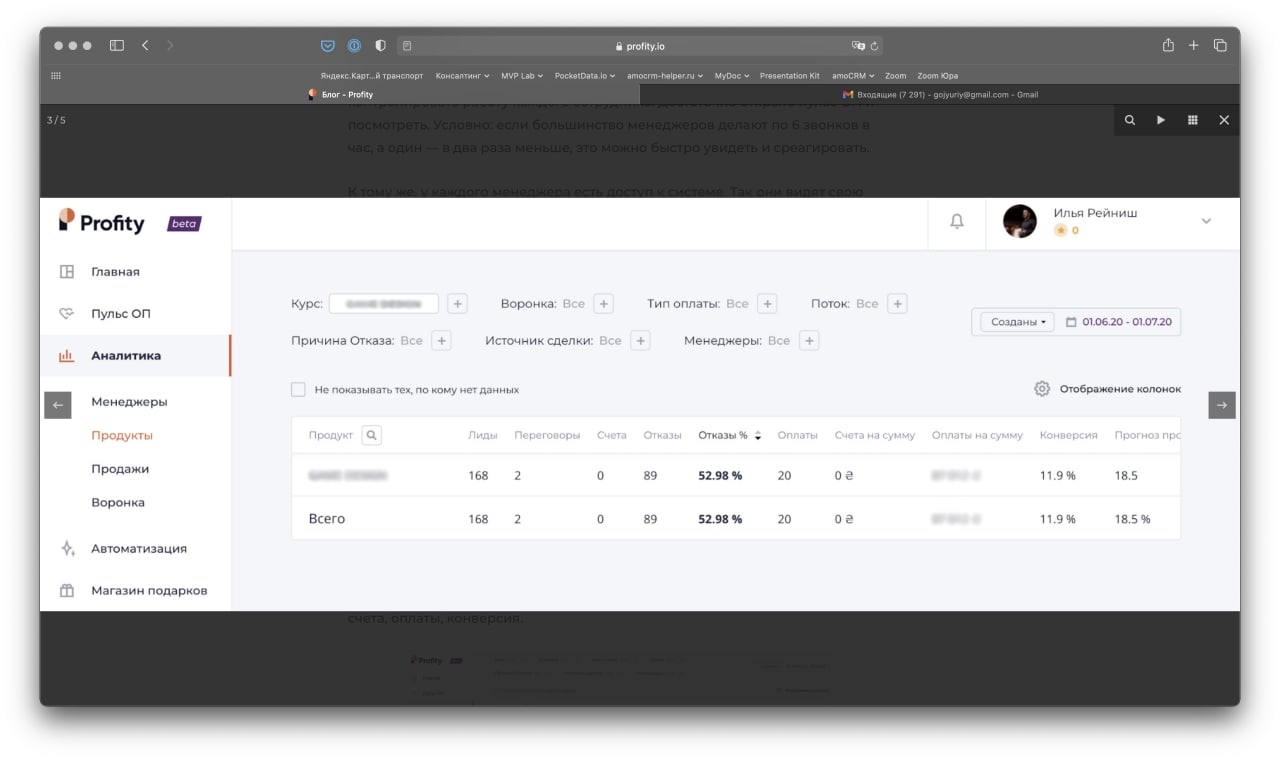Click the Илья Рейниш user name
Image resolution: width=1280 pixels, height=759 pixels.
pyautogui.click(x=1095, y=213)
